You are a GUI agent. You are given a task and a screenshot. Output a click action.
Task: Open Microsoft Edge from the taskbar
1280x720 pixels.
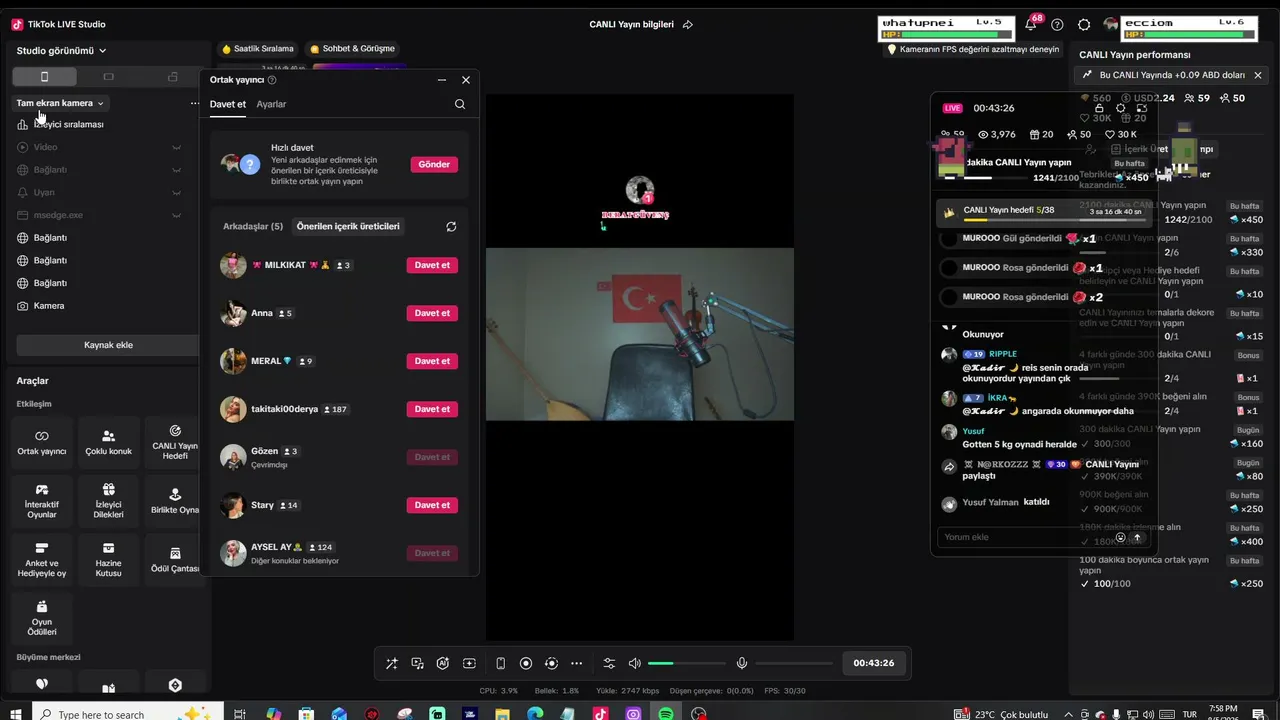535,714
